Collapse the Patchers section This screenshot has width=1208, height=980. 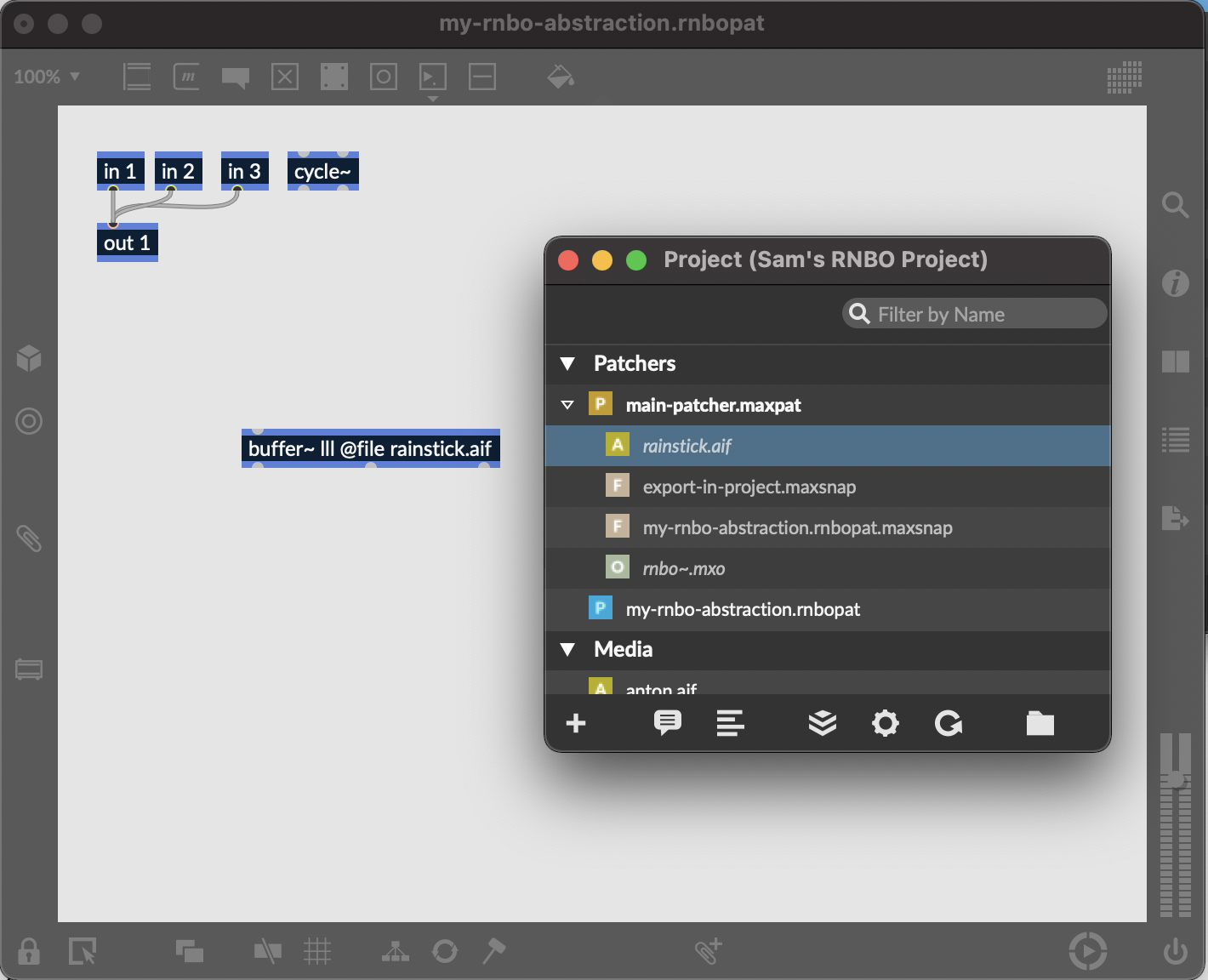click(568, 364)
